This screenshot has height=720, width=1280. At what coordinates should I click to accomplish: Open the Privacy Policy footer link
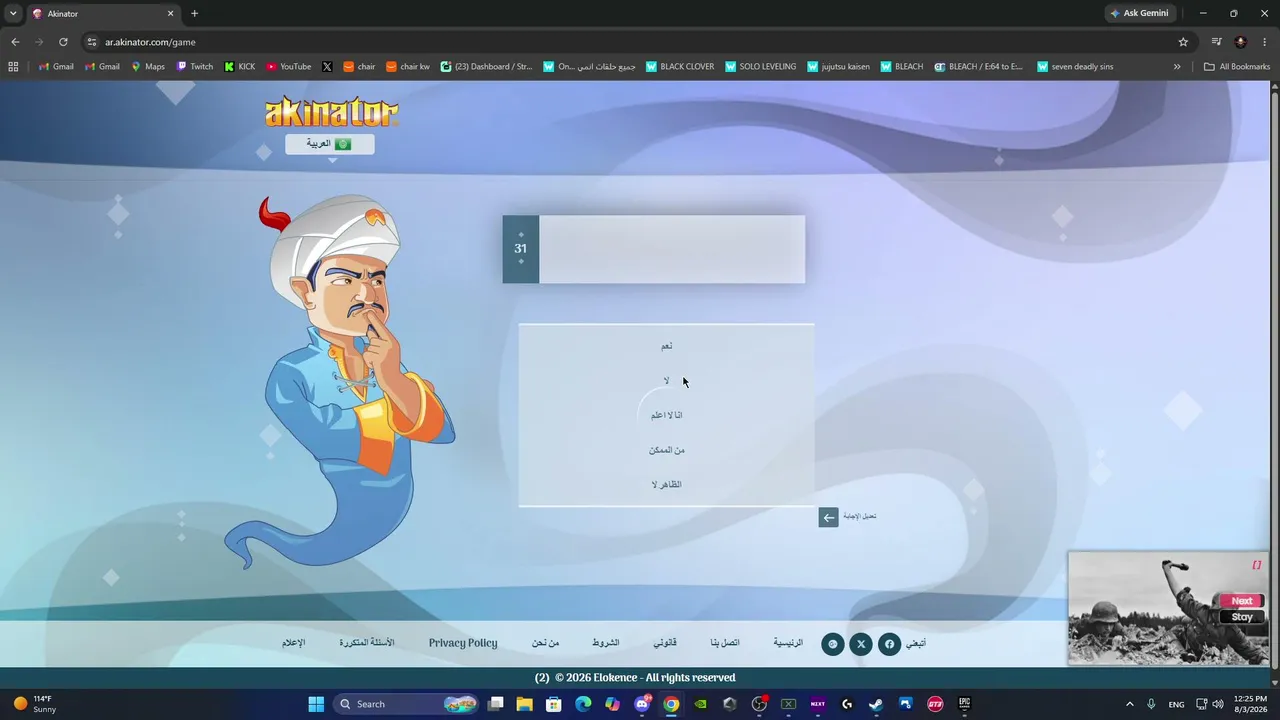[463, 643]
